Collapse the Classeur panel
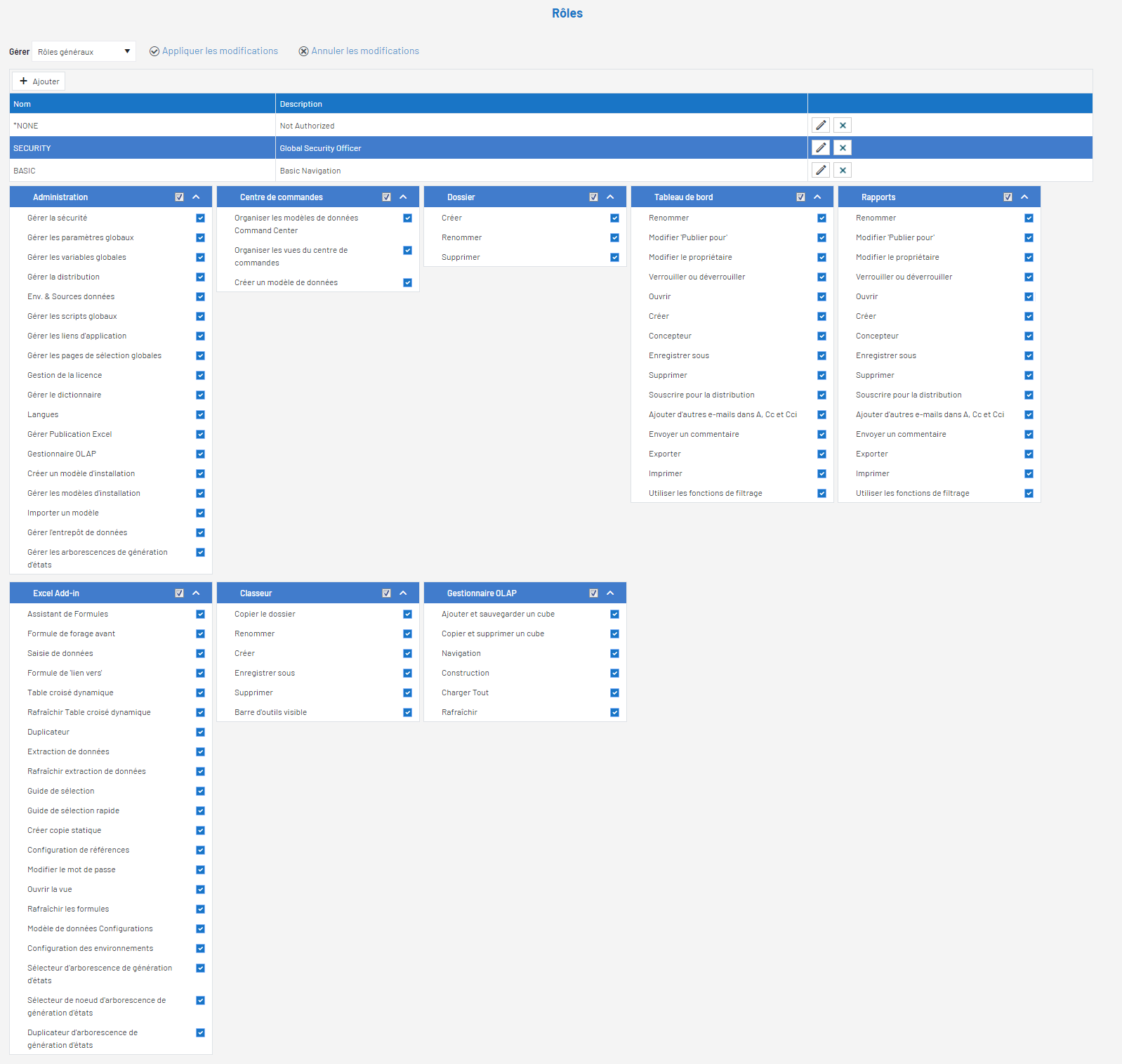Image resolution: width=1122 pixels, height=1064 pixels. click(x=403, y=593)
